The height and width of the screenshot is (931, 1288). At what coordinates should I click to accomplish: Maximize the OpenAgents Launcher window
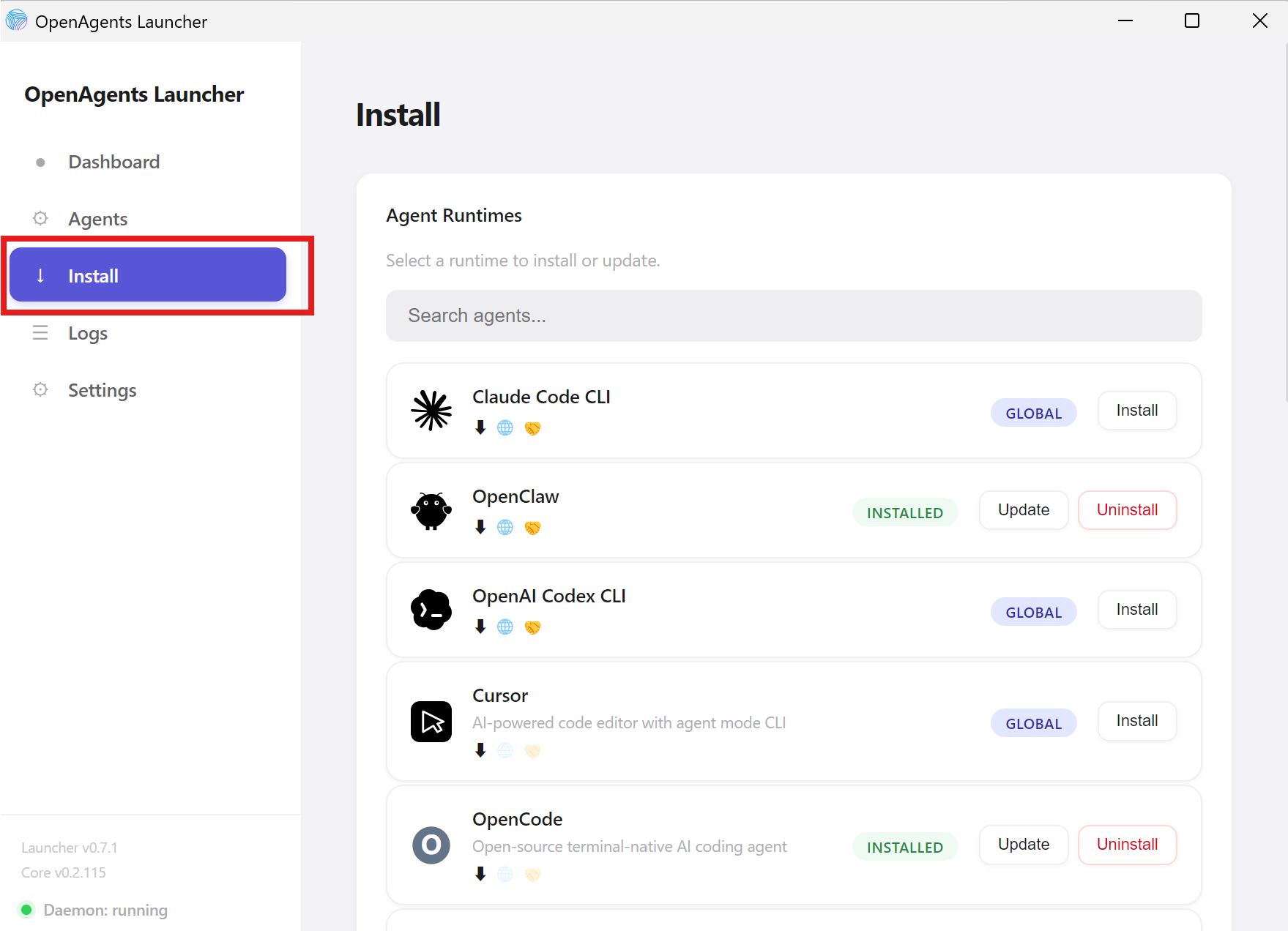[1192, 20]
